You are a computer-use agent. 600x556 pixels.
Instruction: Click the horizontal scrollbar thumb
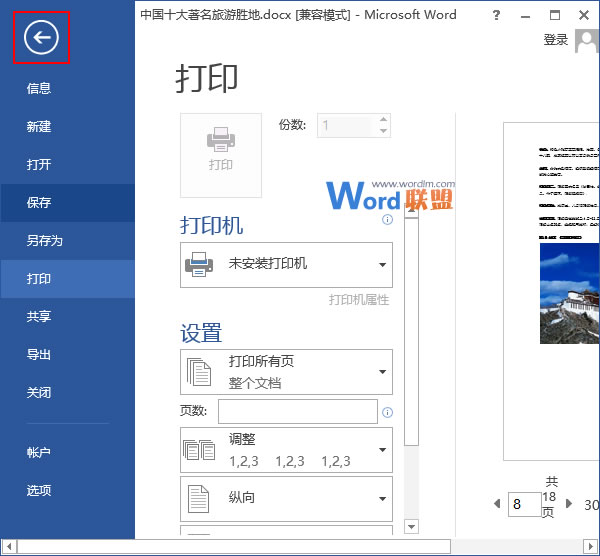234,546
